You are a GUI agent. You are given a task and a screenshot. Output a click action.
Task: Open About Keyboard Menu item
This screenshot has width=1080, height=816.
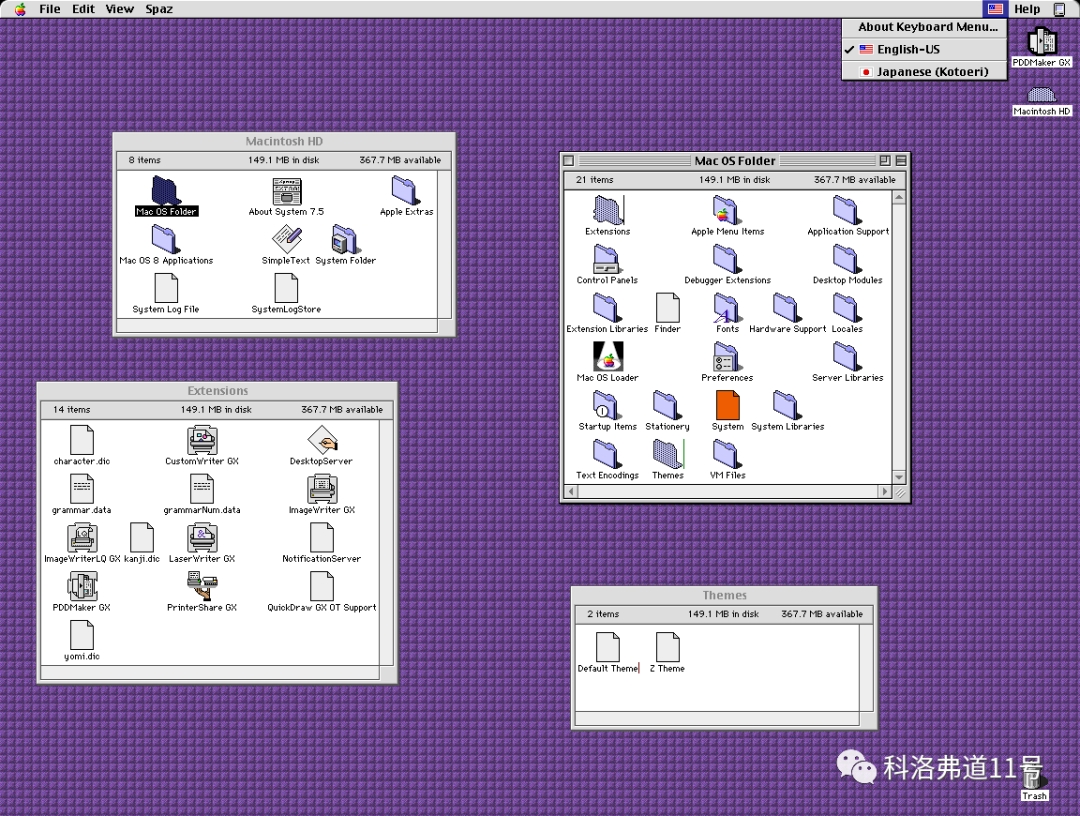(927, 27)
